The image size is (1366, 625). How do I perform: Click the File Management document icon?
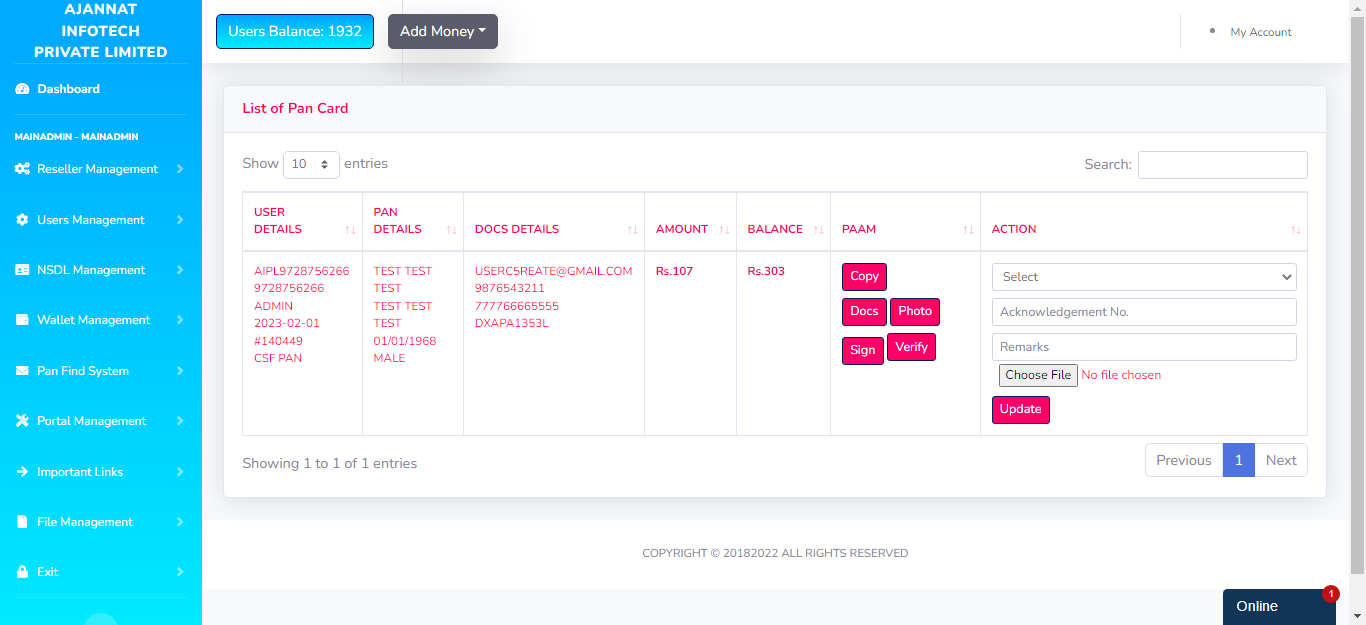(22, 522)
